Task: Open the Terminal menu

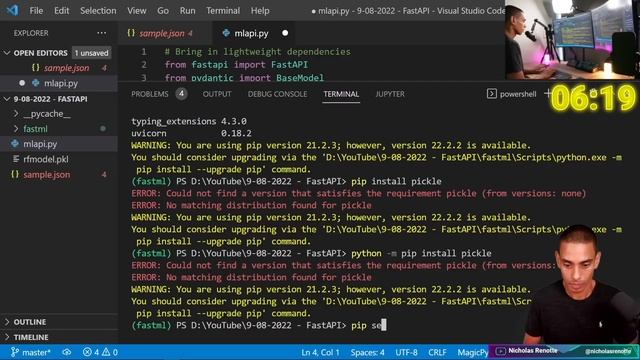Action: pyautogui.click(x=223, y=11)
